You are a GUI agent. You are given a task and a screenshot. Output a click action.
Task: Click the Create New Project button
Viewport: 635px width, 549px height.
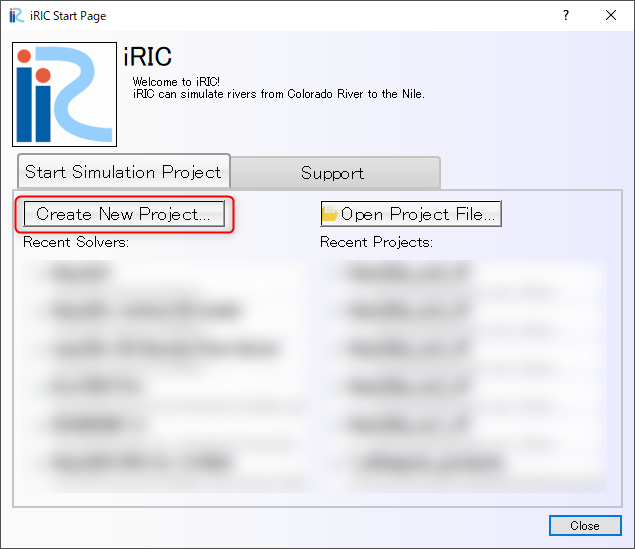[124, 214]
